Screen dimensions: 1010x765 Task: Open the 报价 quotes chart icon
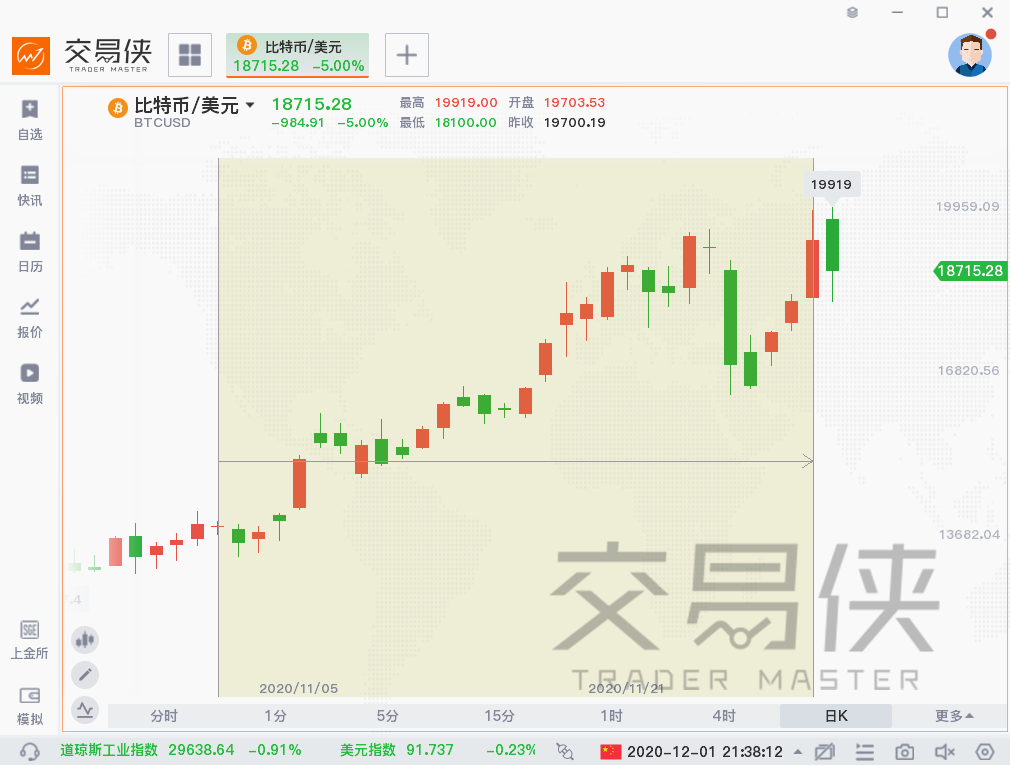tap(30, 318)
